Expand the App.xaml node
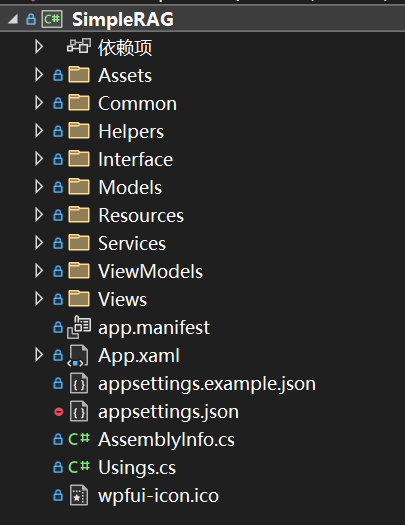The image size is (405, 525). coord(39,355)
